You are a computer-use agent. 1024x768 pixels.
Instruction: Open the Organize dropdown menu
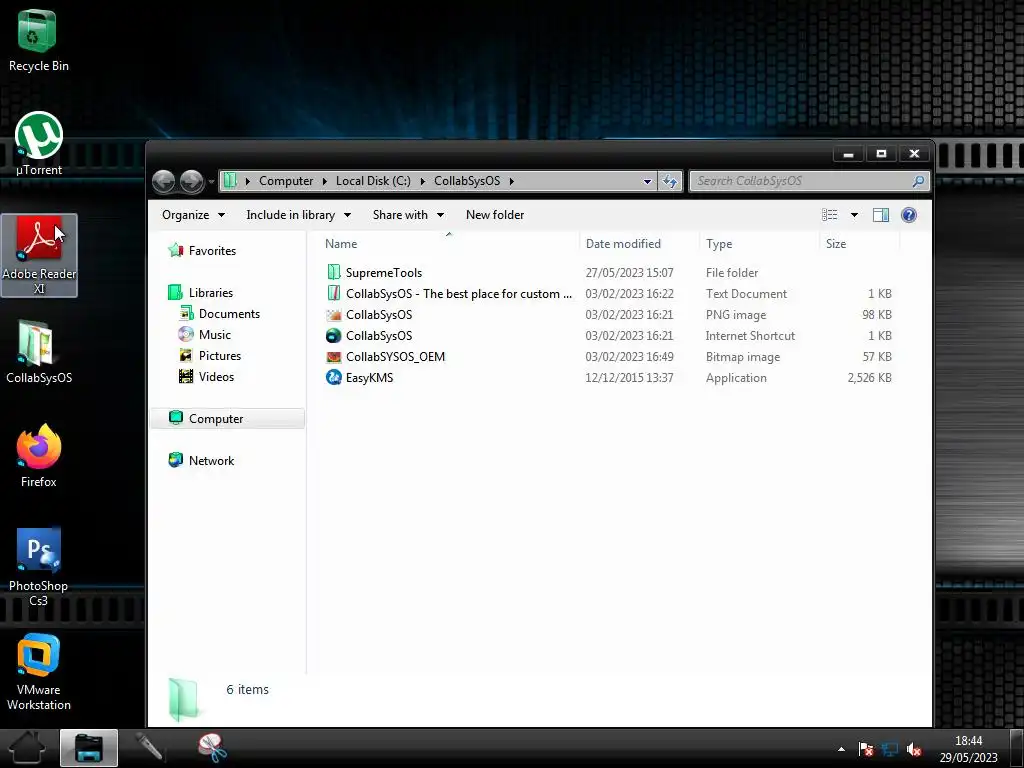click(193, 215)
